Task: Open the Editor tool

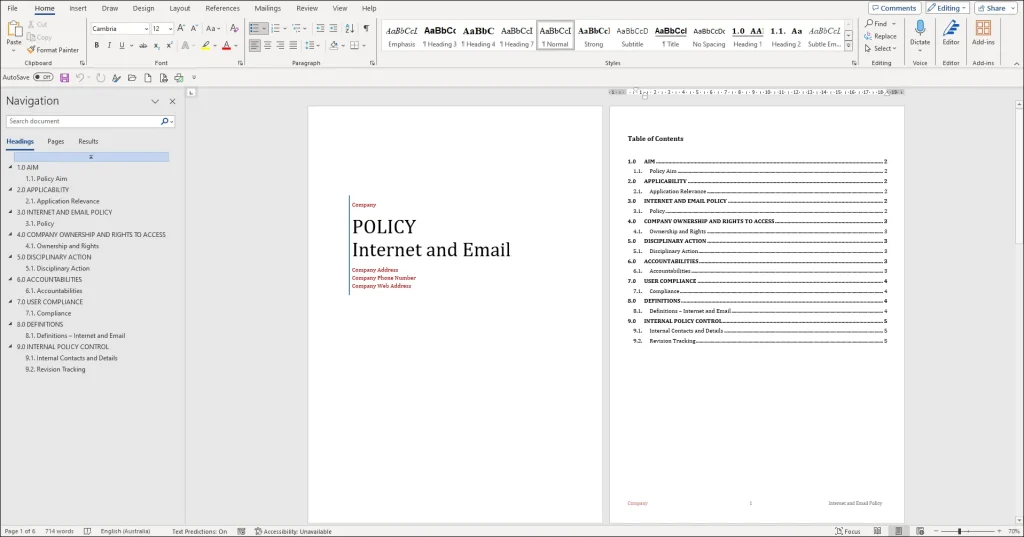Action: click(x=951, y=33)
